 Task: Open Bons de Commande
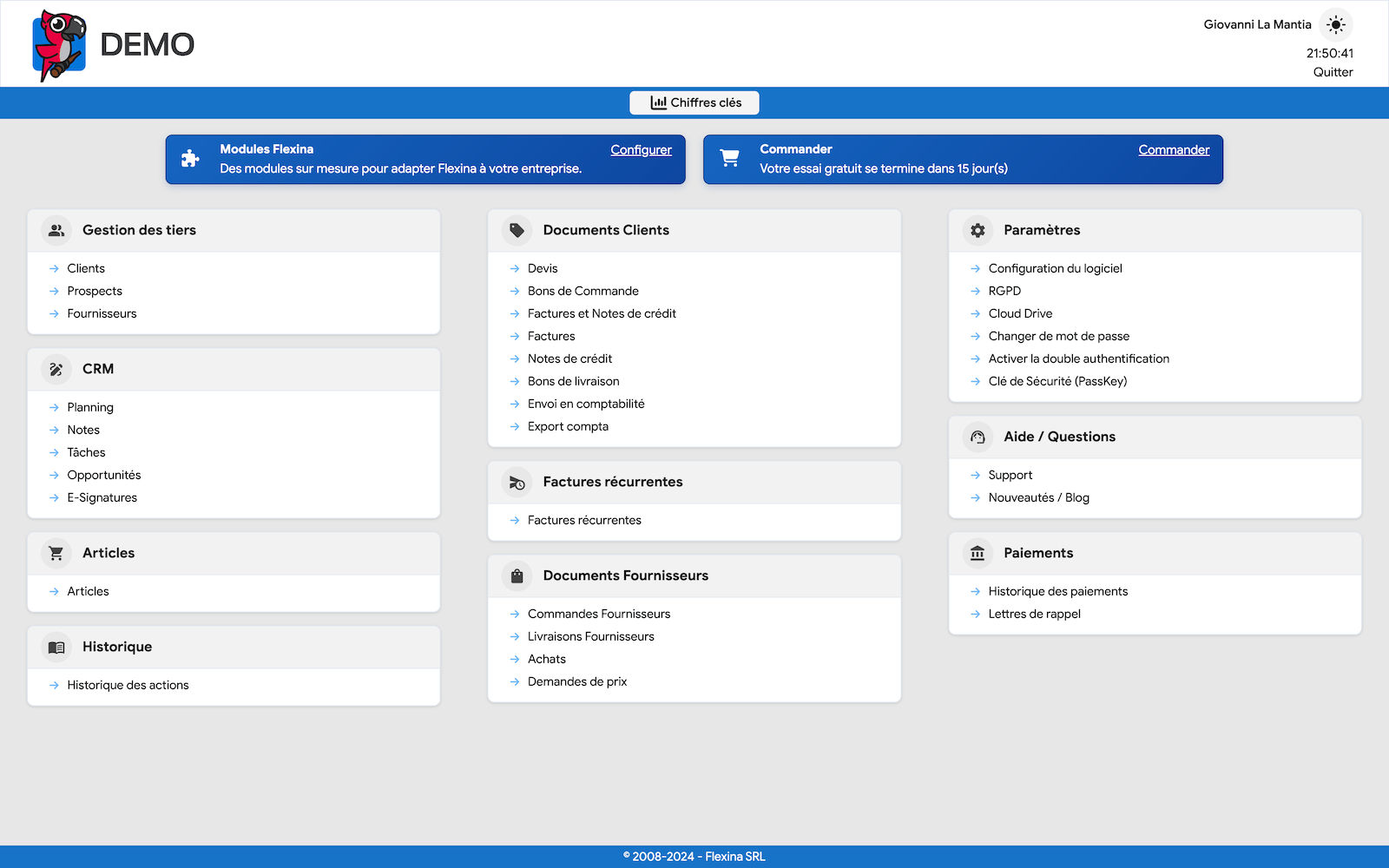pos(583,291)
